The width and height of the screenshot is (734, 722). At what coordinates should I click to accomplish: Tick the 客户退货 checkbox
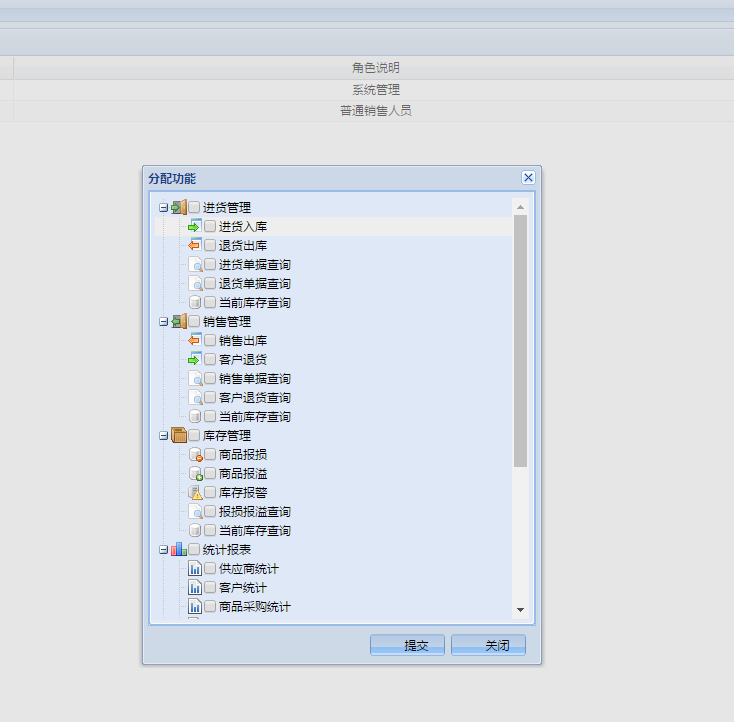210,359
